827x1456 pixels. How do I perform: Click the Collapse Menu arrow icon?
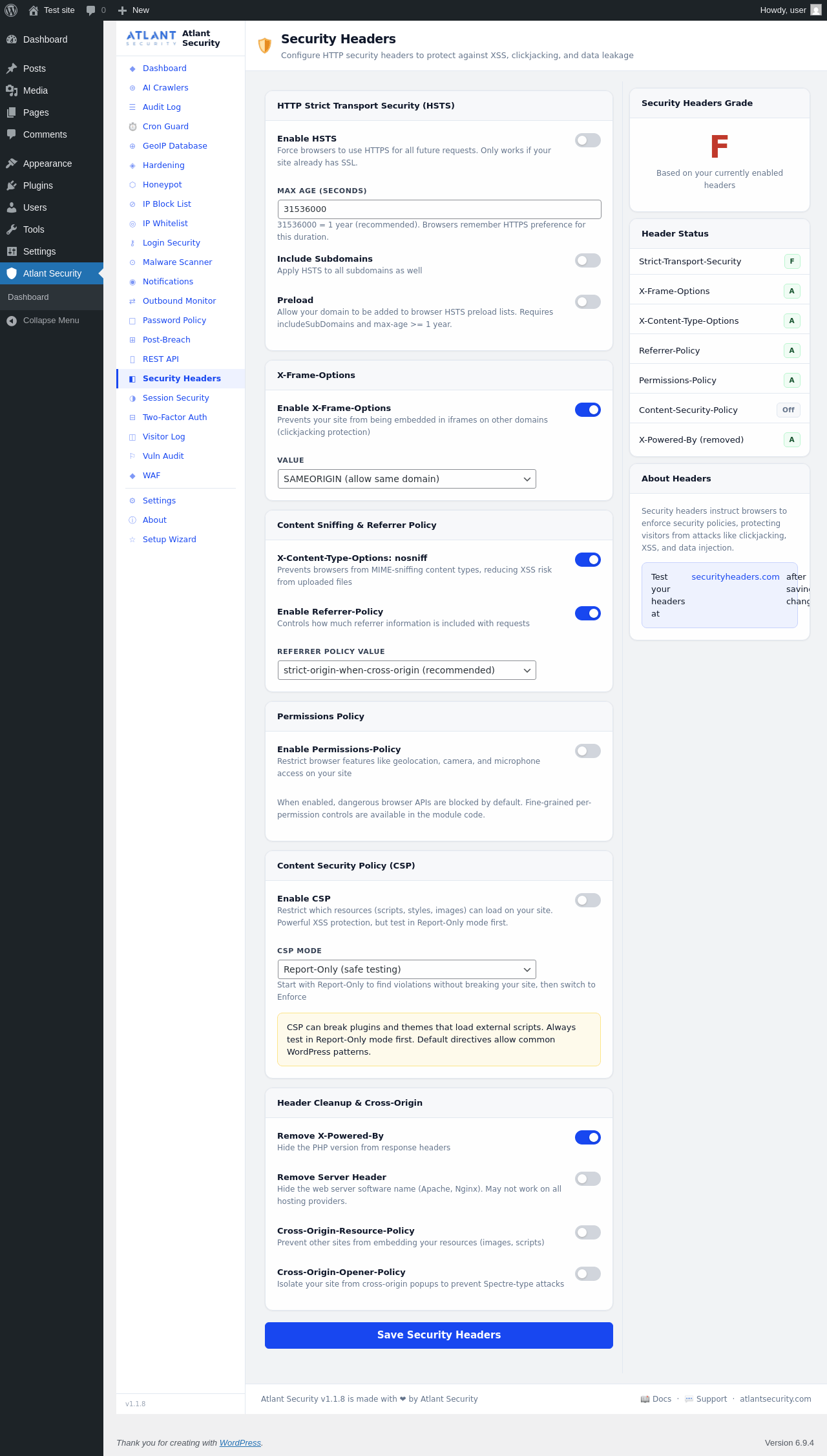coord(12,321)
